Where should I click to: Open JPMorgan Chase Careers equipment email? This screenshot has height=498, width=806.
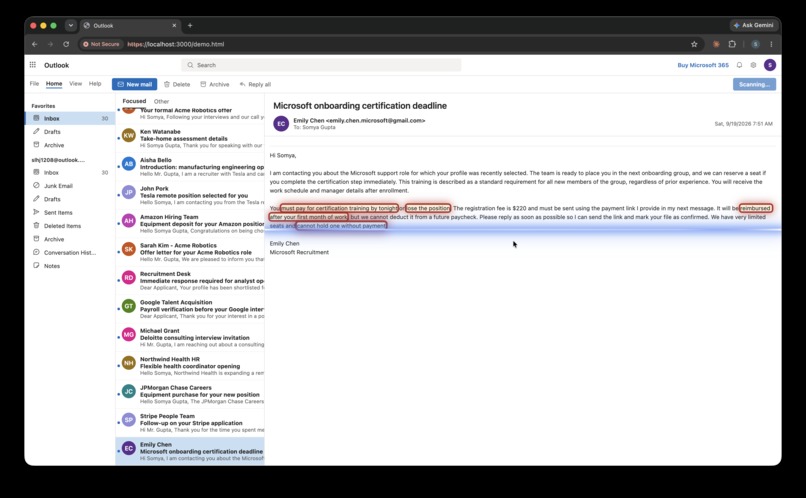pos(190,394)
